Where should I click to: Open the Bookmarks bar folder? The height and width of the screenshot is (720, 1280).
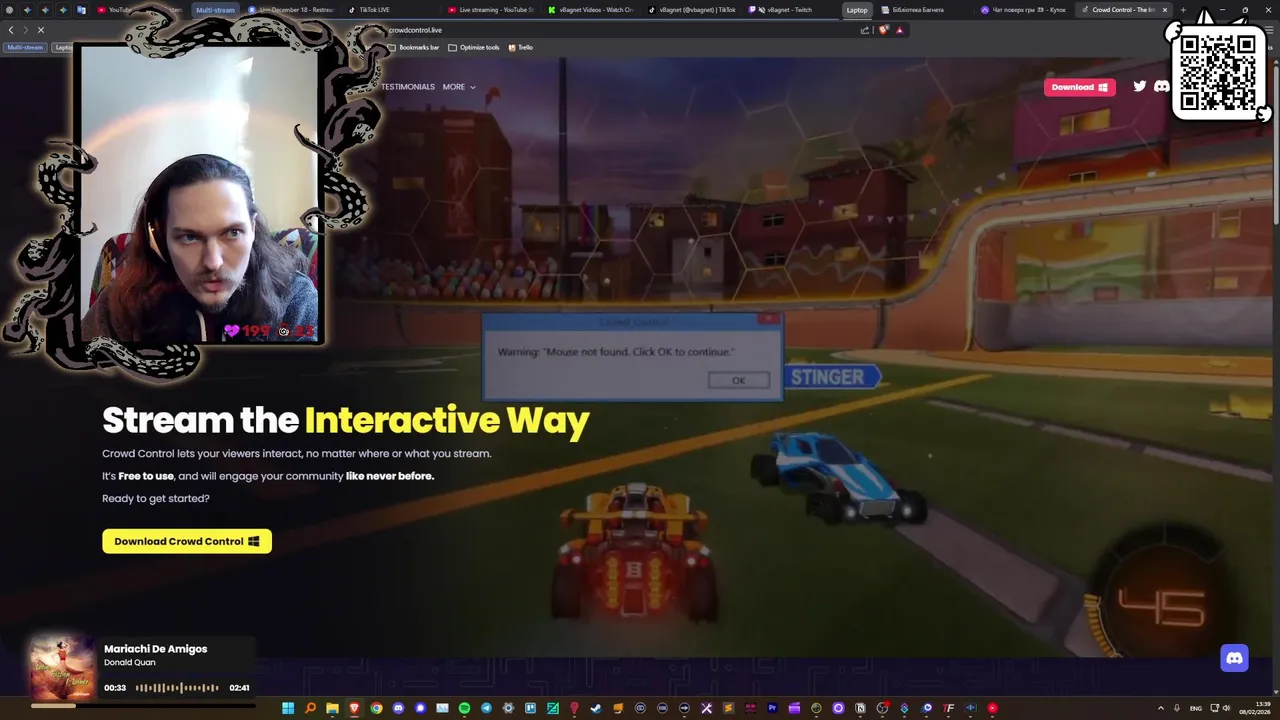pos(414,47)
